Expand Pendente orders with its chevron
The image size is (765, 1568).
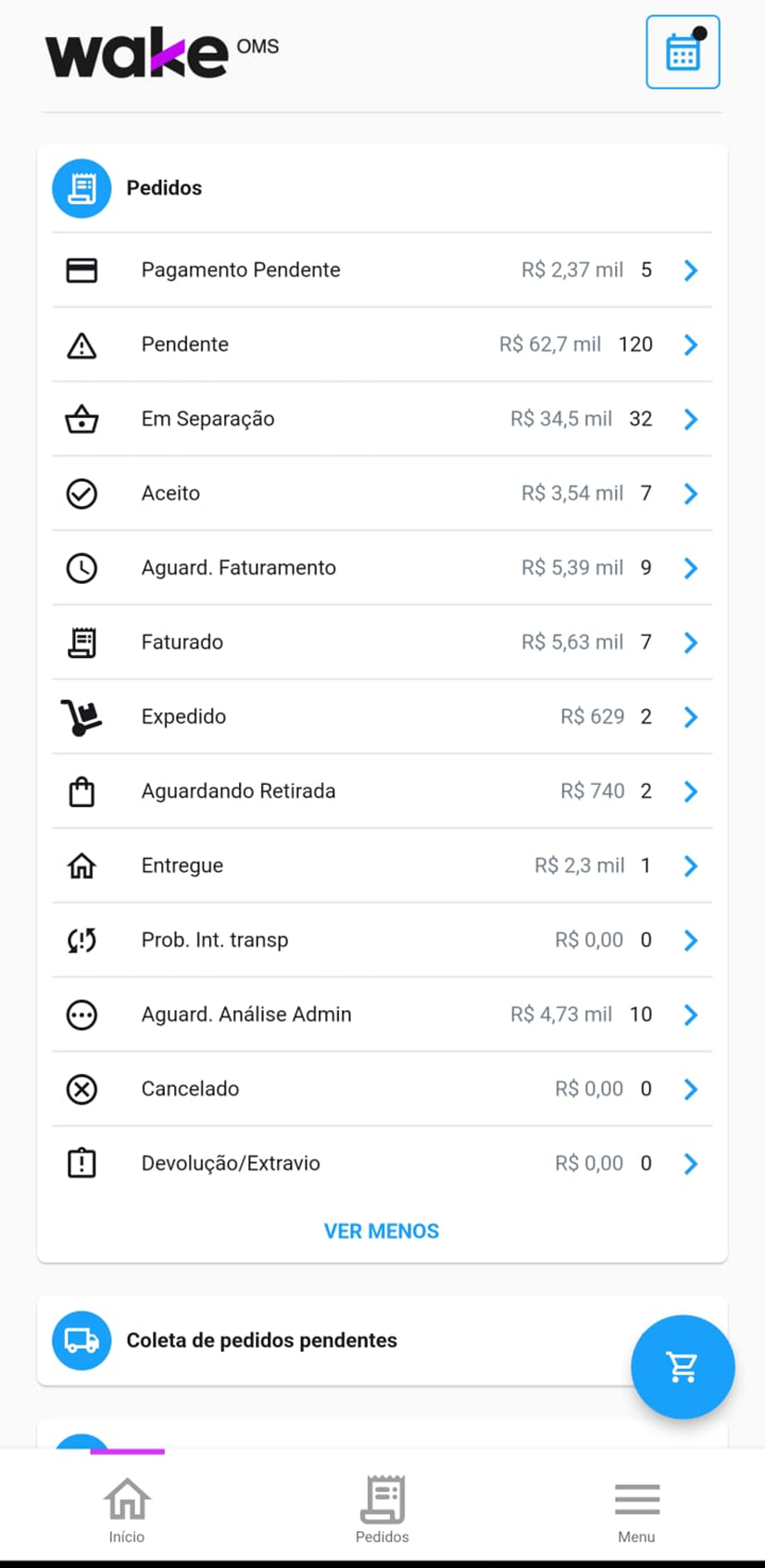tap(691, 345)
